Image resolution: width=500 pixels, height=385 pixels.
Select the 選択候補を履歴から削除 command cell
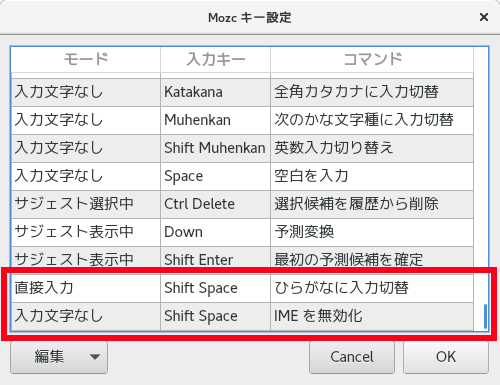pos(372,204)
